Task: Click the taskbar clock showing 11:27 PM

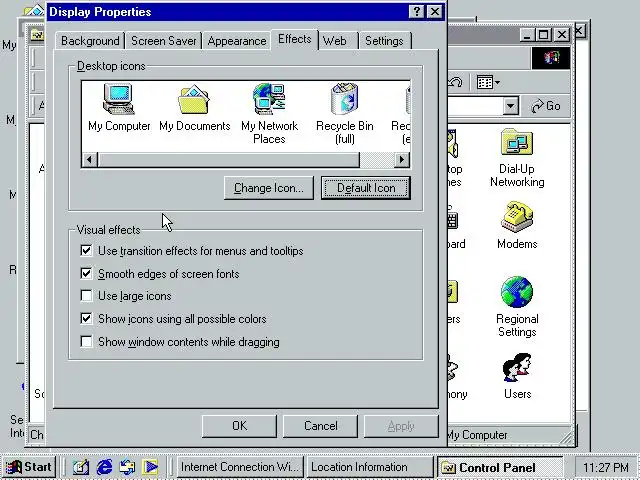Action: pyautogui.click(x=605, y=467)
